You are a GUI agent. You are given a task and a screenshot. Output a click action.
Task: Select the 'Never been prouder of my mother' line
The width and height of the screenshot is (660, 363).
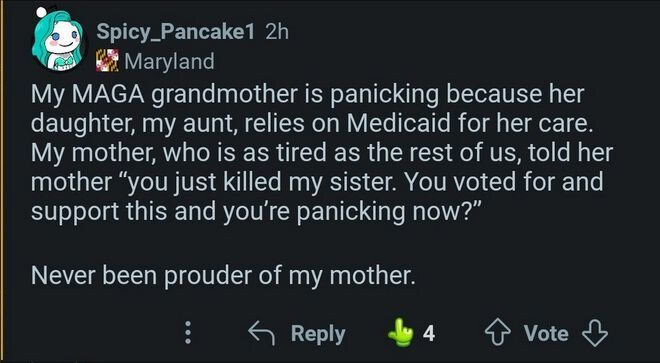coord(223,276)
